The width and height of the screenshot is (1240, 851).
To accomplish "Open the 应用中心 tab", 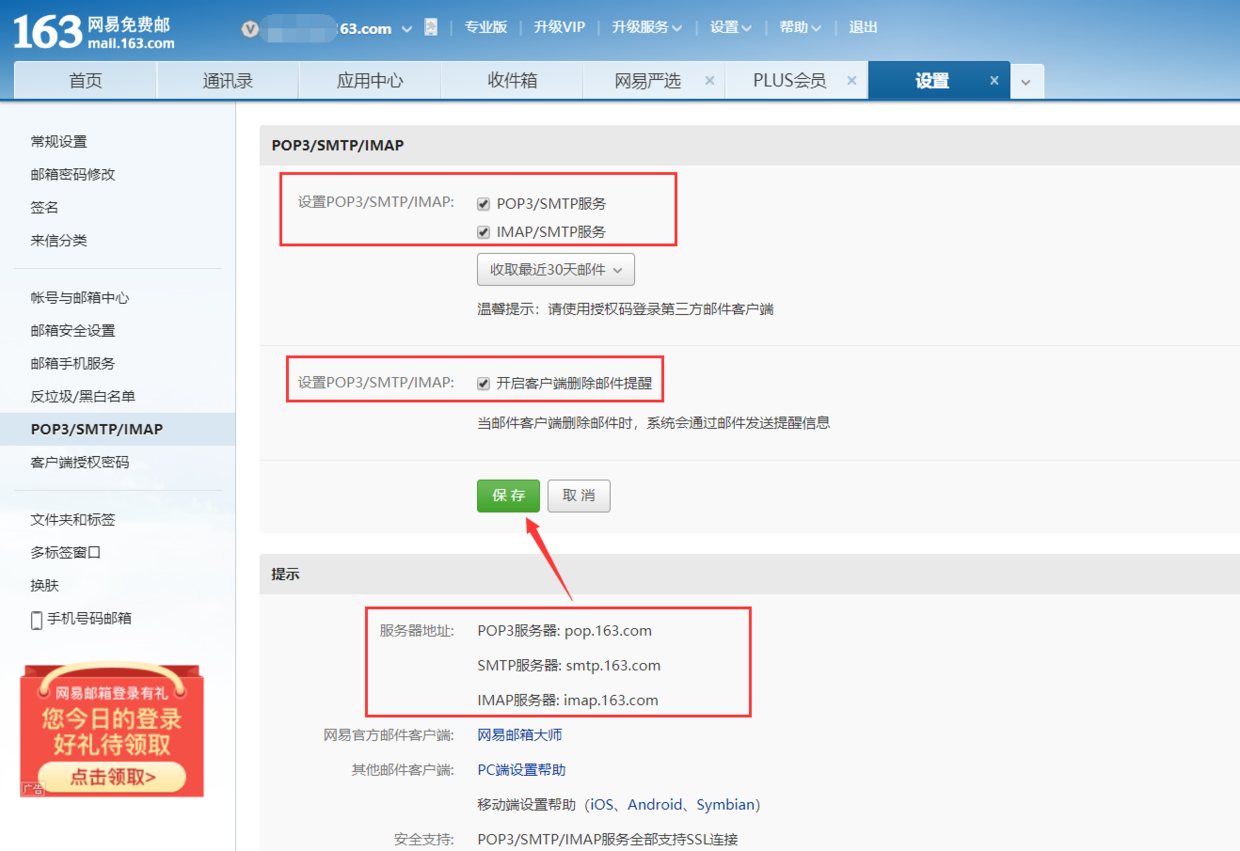I will tap(370, 81).
